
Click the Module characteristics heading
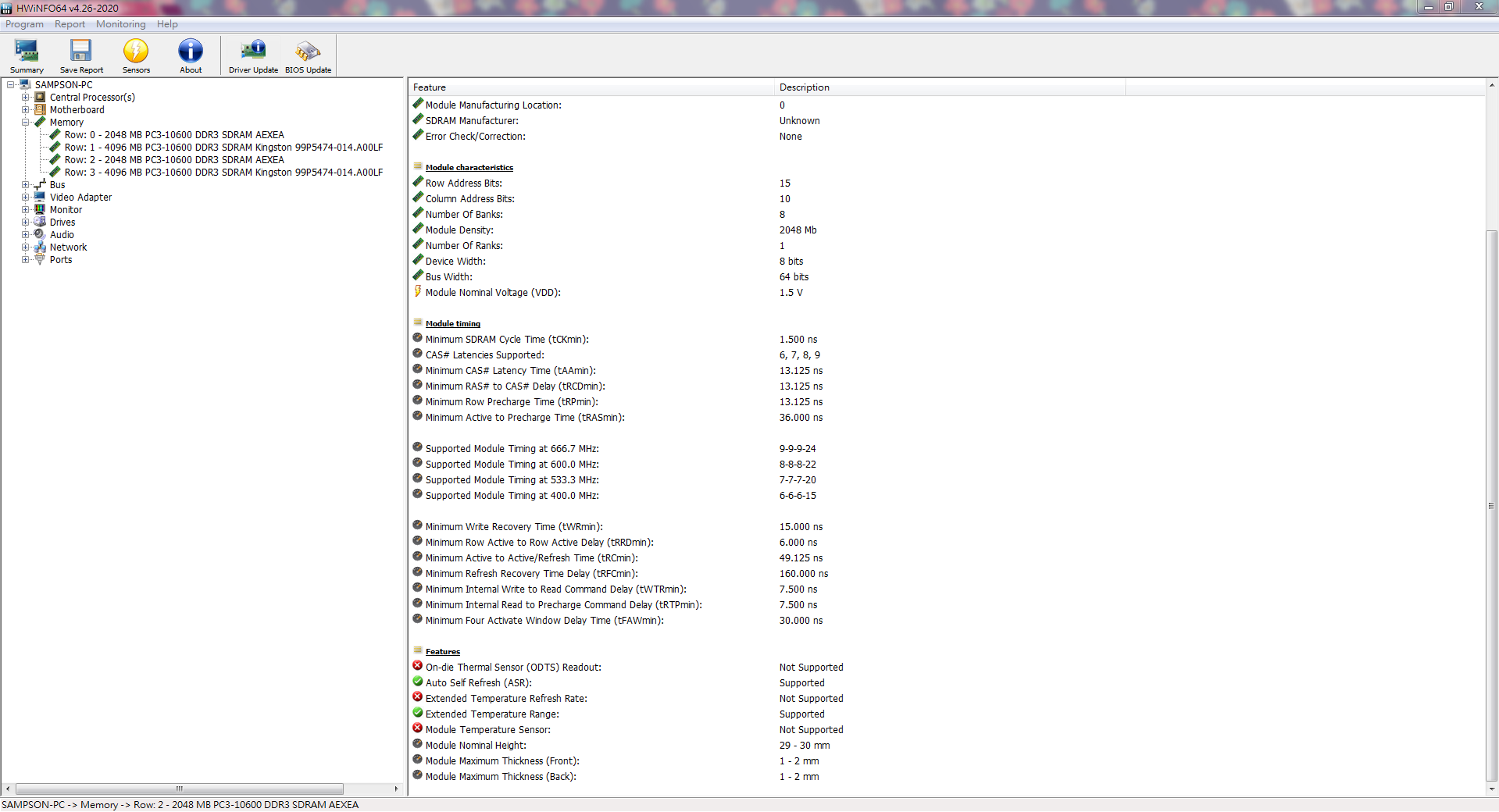(469, 167)
